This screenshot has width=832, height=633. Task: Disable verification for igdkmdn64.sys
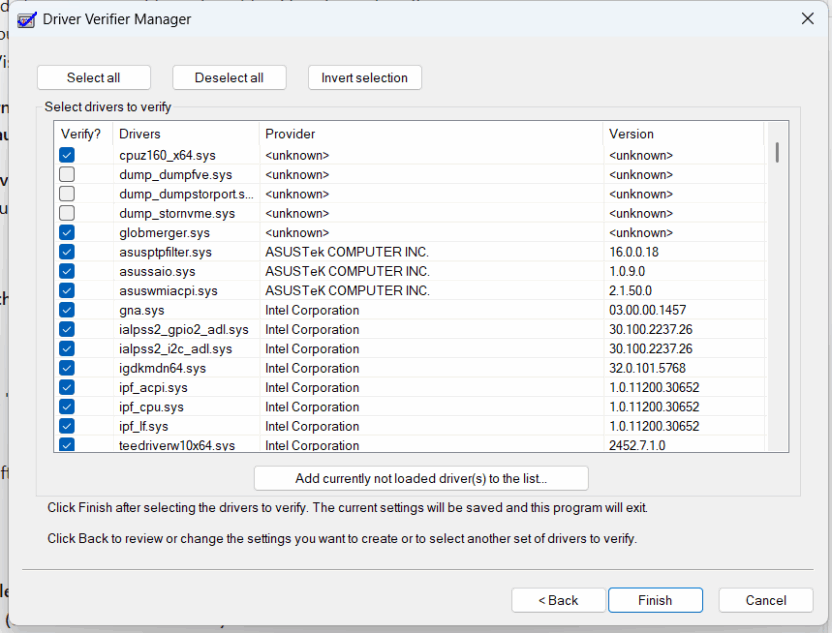click(66, 368)
